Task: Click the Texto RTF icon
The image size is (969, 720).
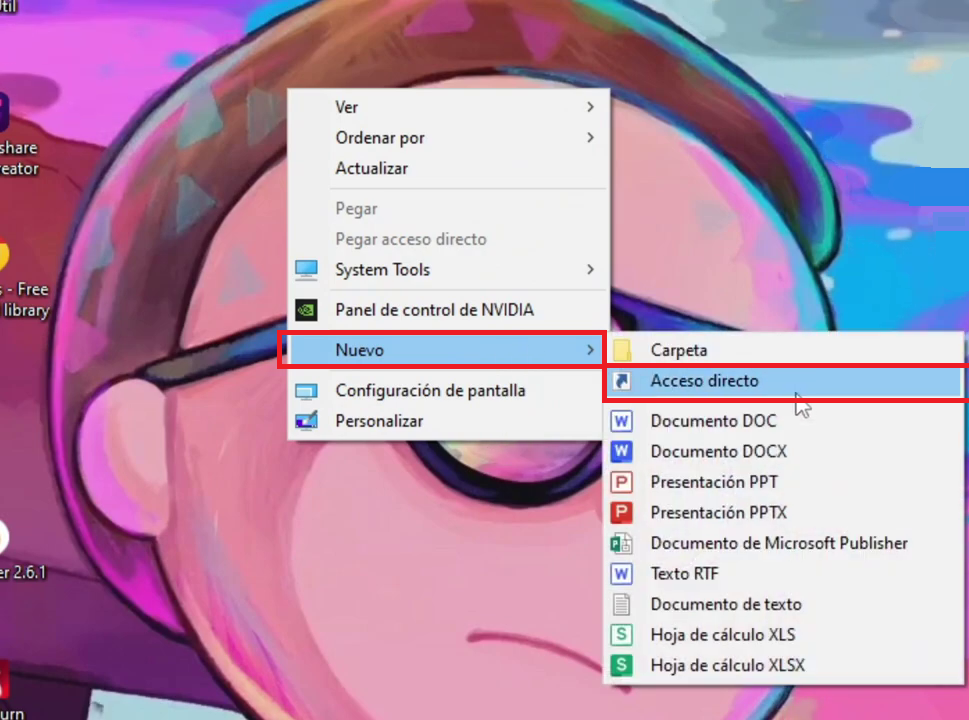Action: [622, 574]
